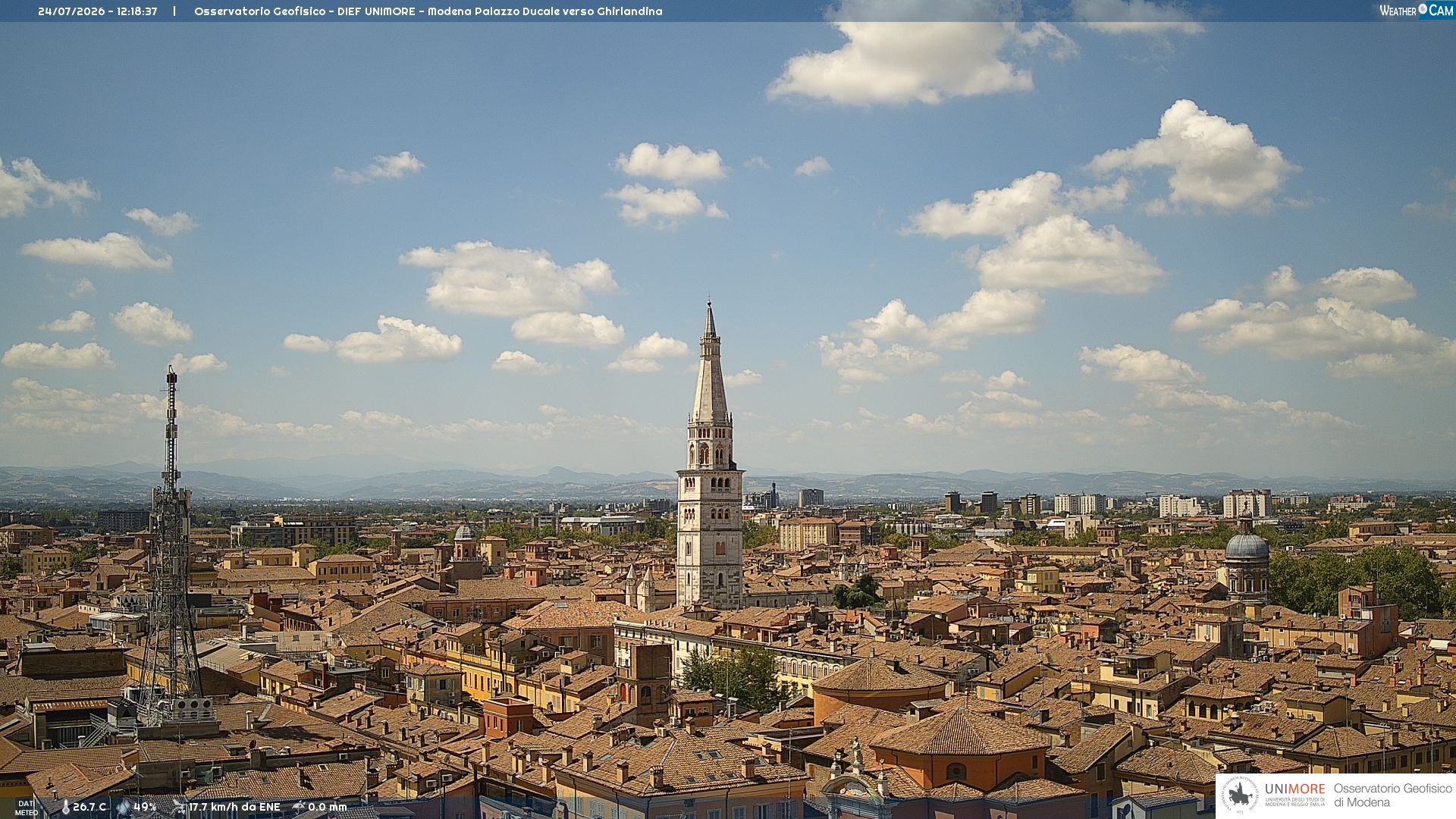Image resolution: width=1456 pixels, height=819 pixels.
Task: Click the UNIMORE wordmark text
Action: coord(1294,789)
